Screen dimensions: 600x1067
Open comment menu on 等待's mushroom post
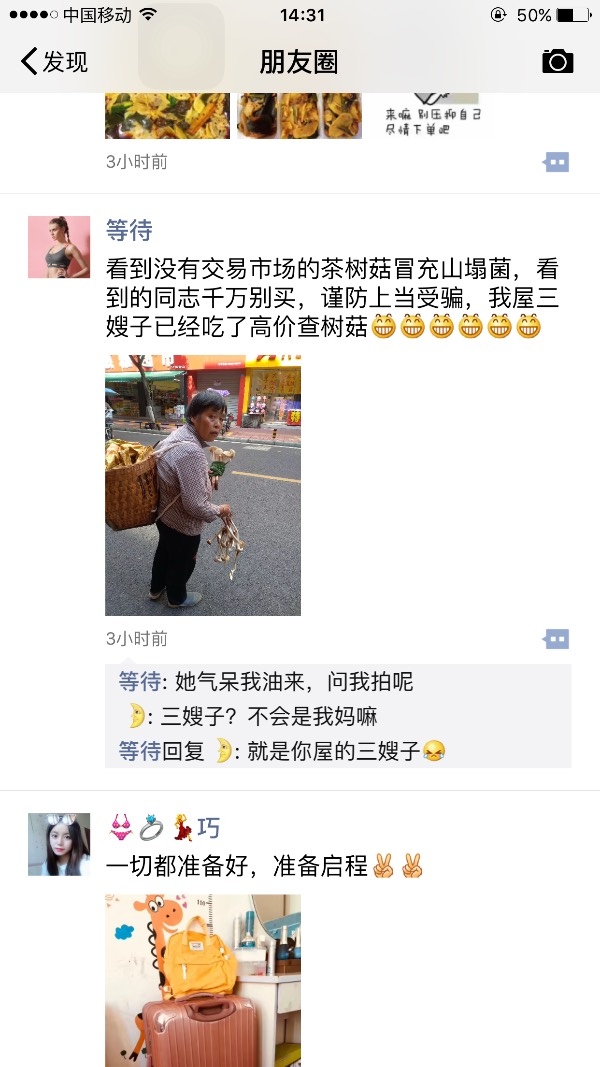[556, 638]
